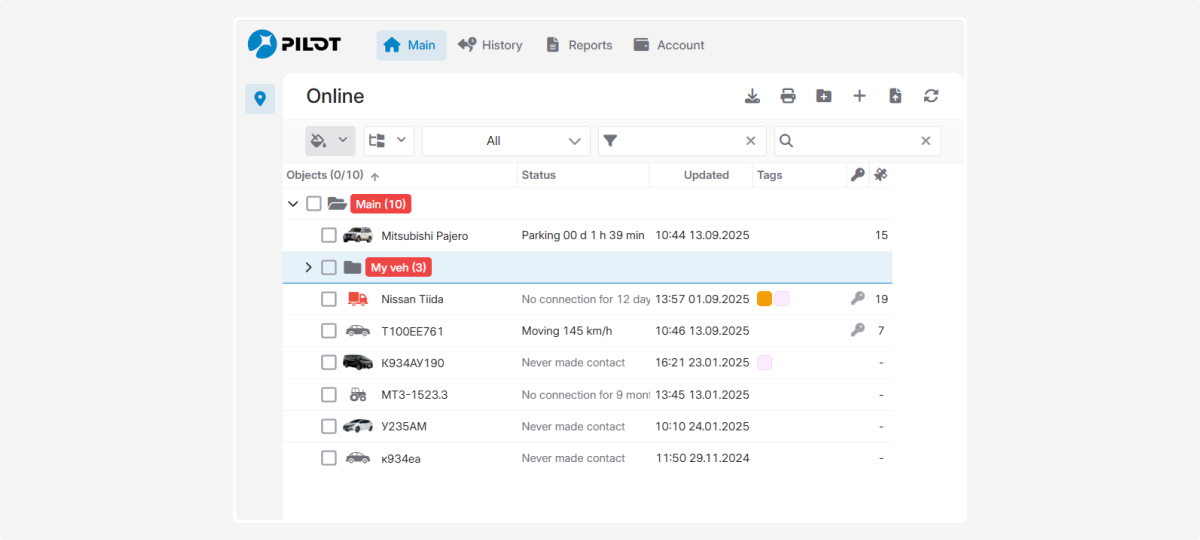Expand the My veh (3) folder
1200x540 pixels.
[308, 268]
